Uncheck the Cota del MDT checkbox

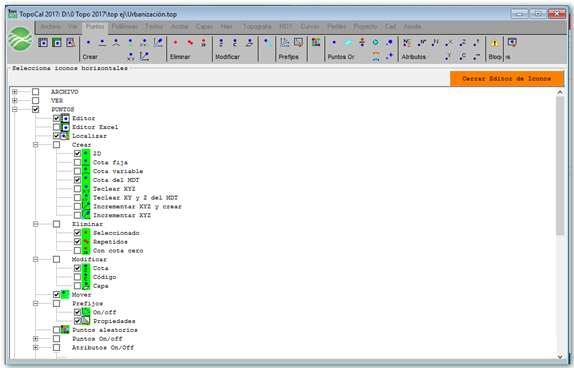pos(77,180)
